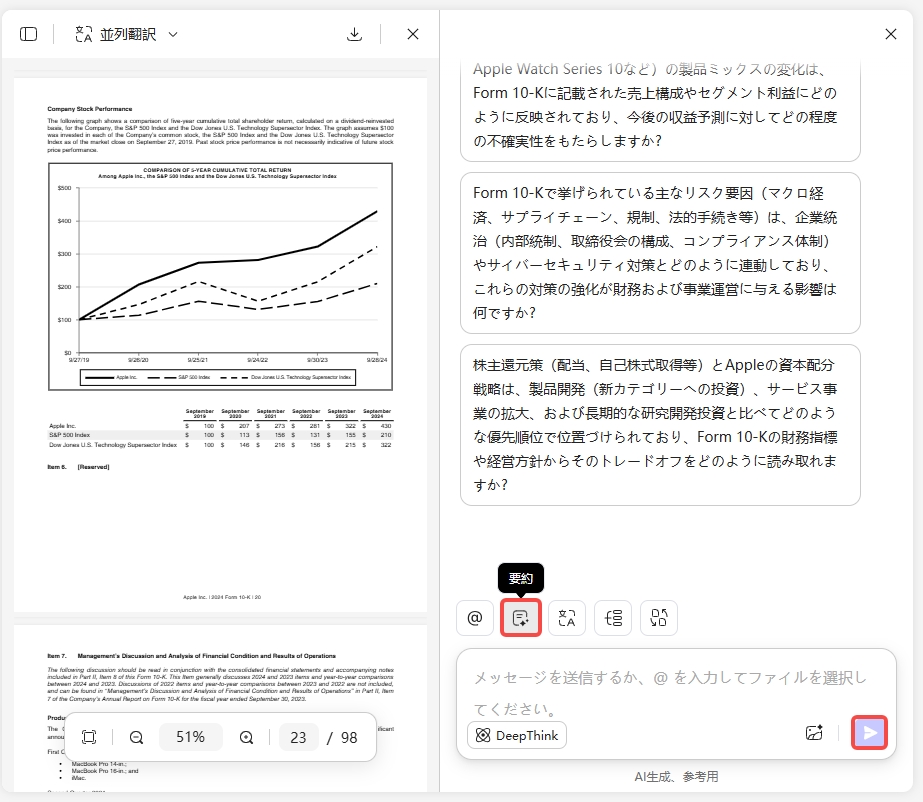923x802 pixels.
Task: Click the @ file mention icon
Action: (474, 617)
